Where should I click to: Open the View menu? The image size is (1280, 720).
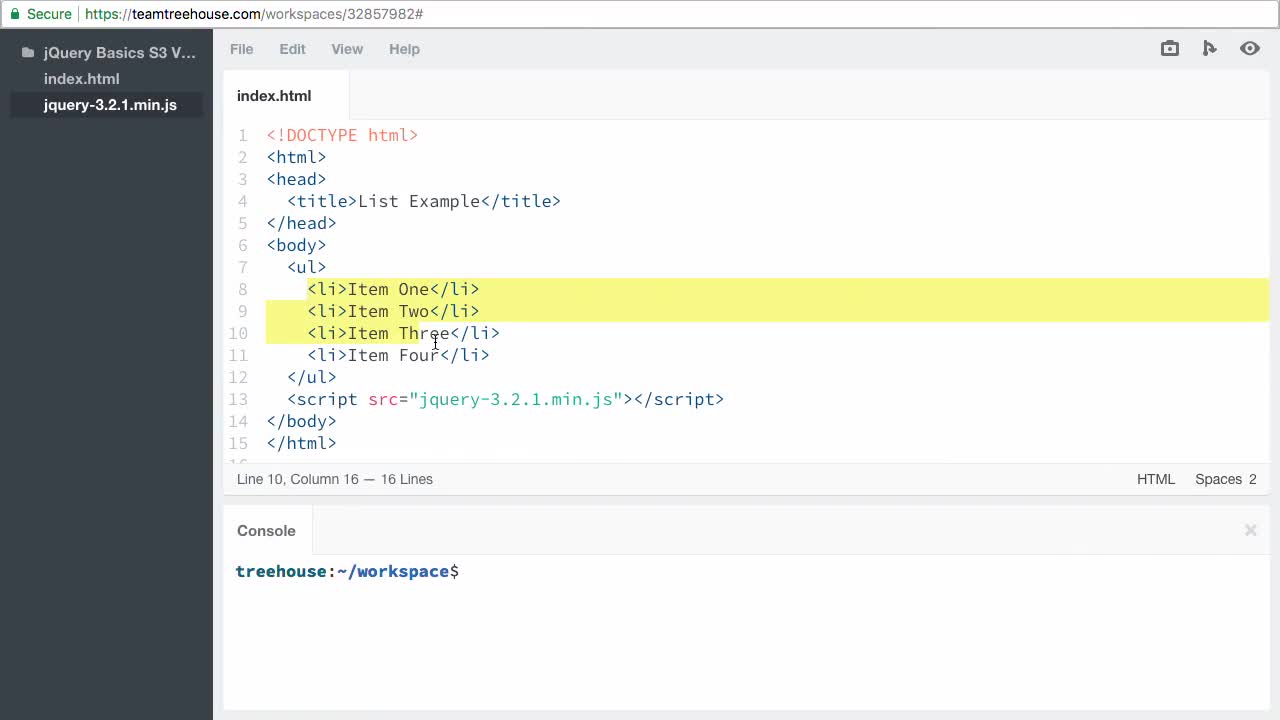click(347, 49)
